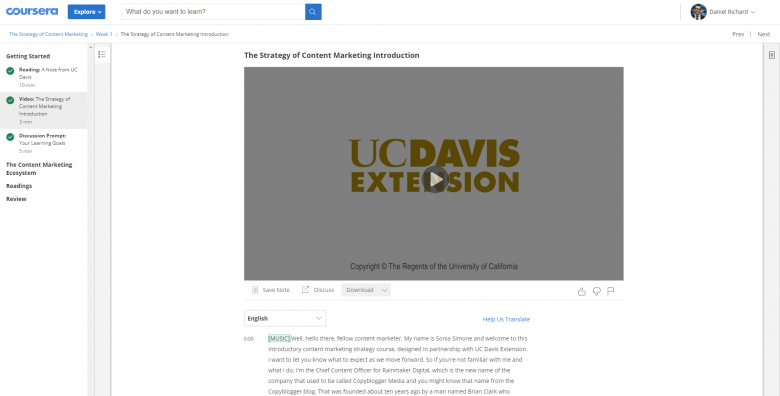Toggle the course outline list icon
Viewport: 780px width, 396px height.
(102, 54)
